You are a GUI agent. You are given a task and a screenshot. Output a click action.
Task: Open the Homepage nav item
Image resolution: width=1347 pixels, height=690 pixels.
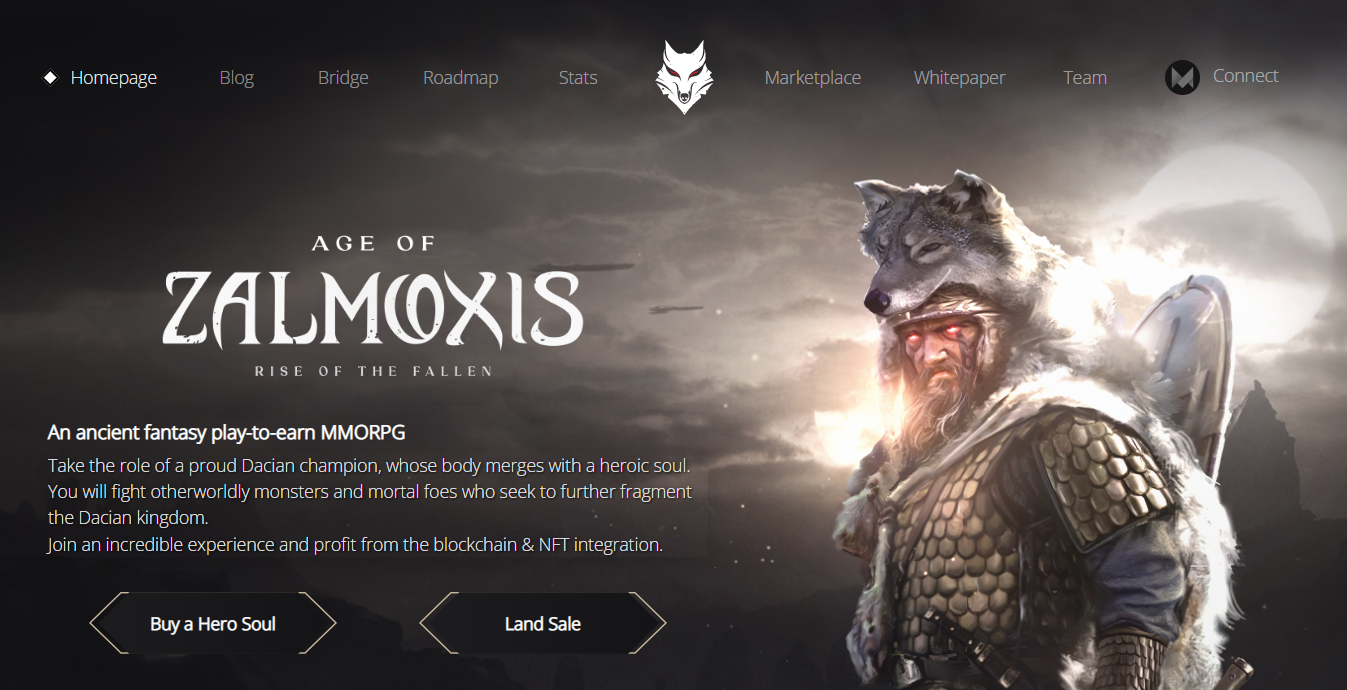114,77
